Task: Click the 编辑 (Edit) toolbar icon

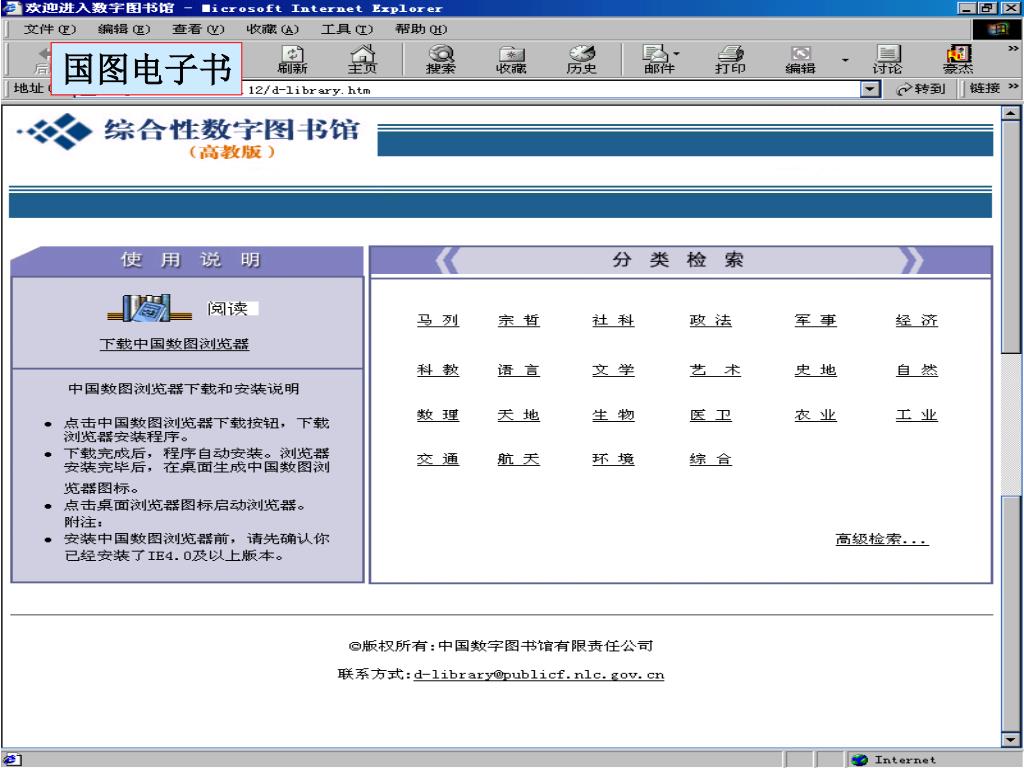Action: [x=801, y=59]
